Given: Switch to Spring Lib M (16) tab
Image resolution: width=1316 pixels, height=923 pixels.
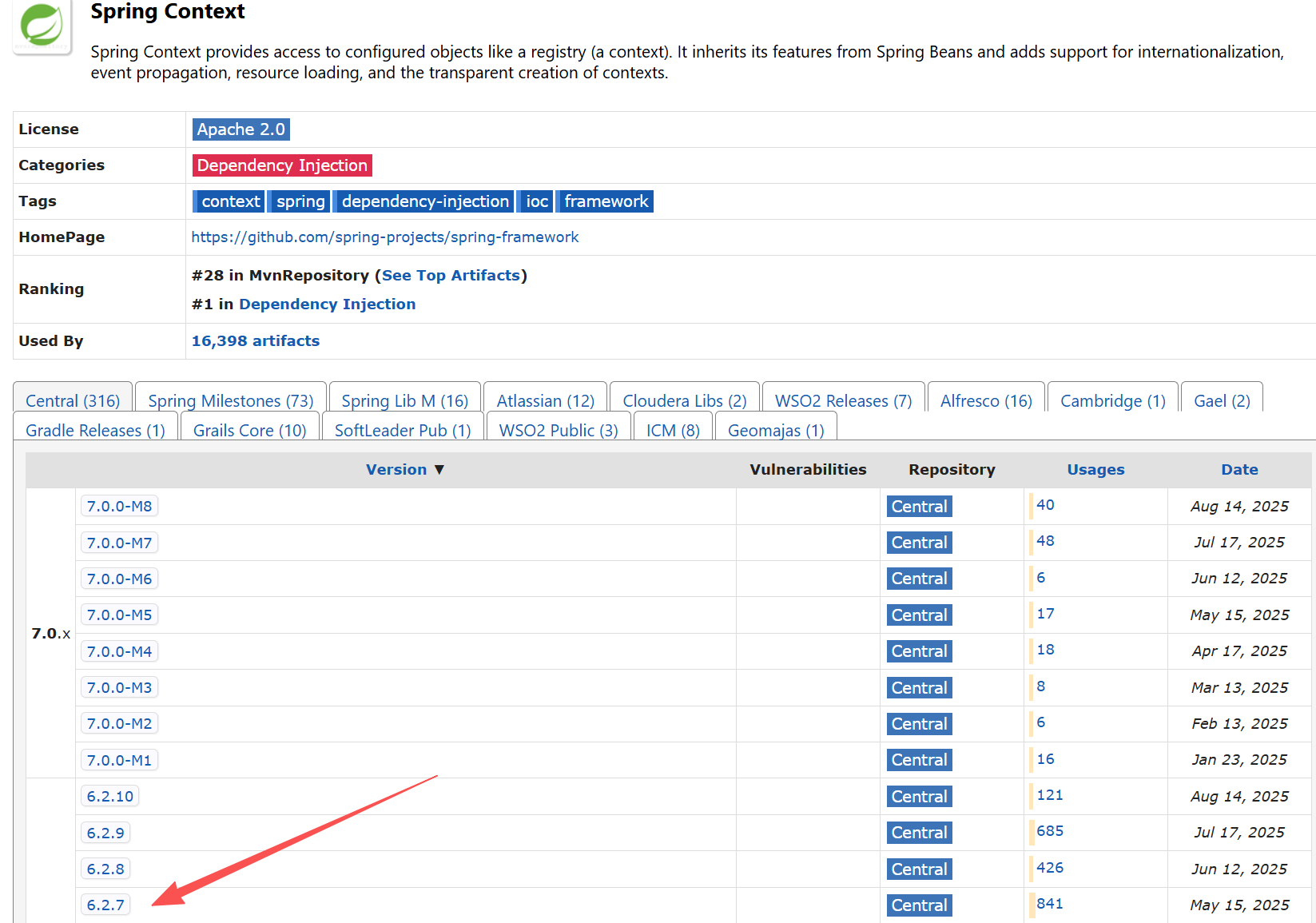Looking at the screenshot, I should [x=405, y=400].
